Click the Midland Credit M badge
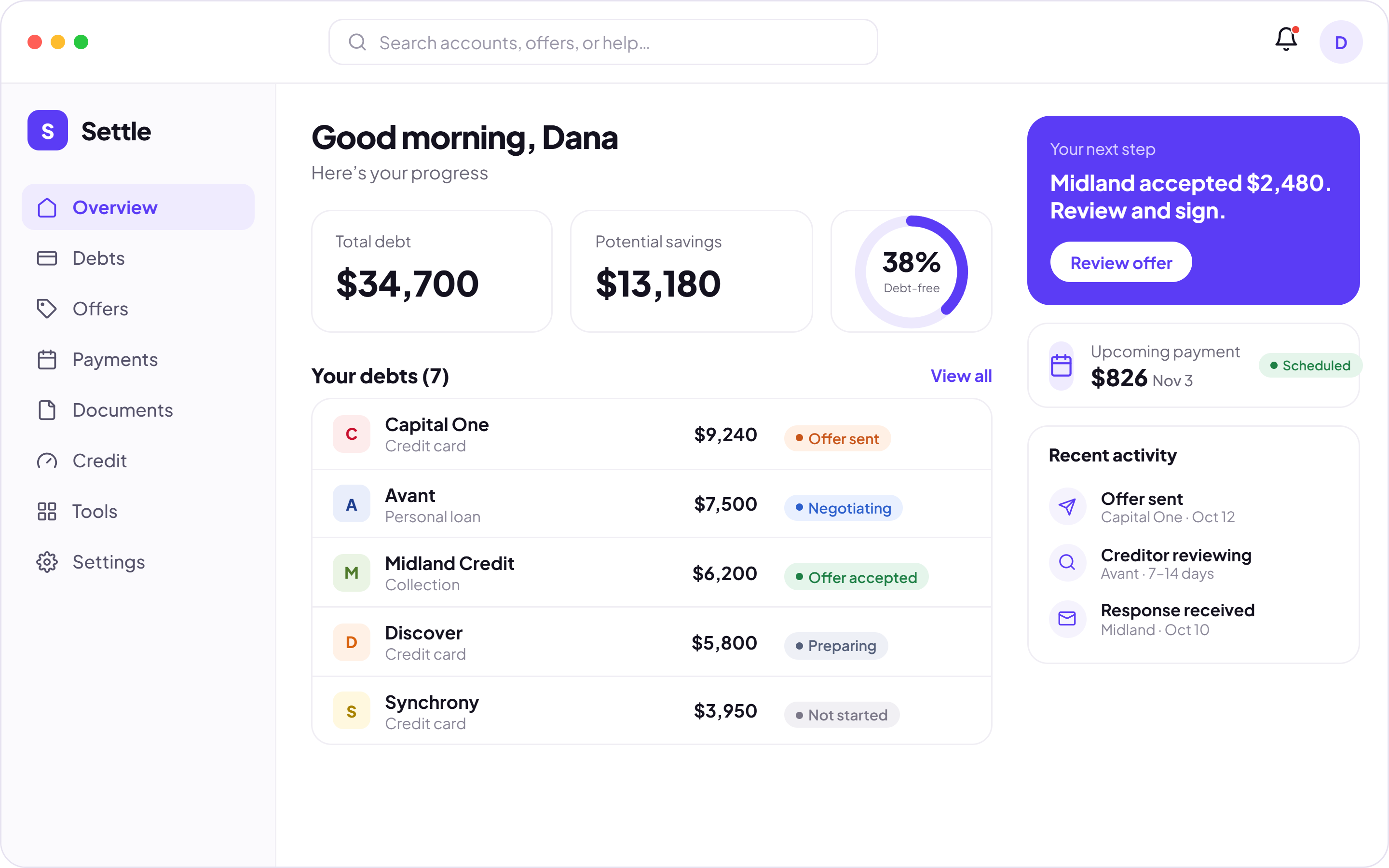 (351, 573)
